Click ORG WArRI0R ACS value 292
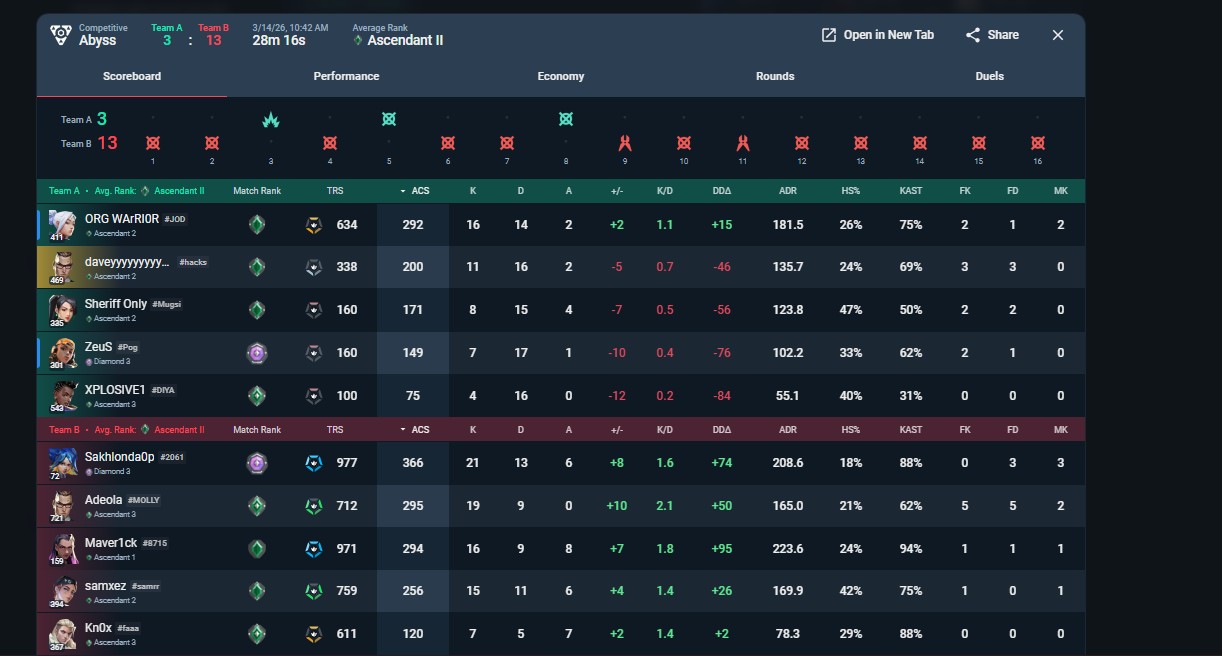1222x656 pixels. point(413,225)
